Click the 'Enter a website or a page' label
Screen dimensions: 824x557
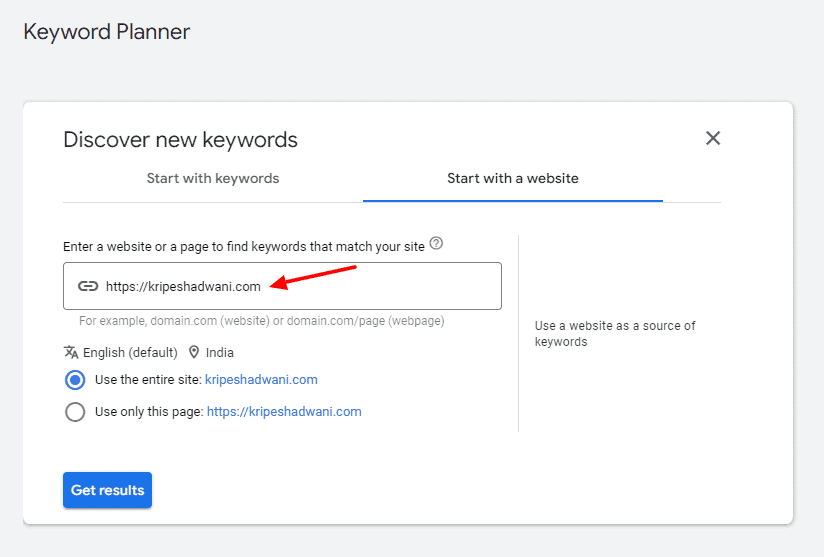(x=244, y=246)
